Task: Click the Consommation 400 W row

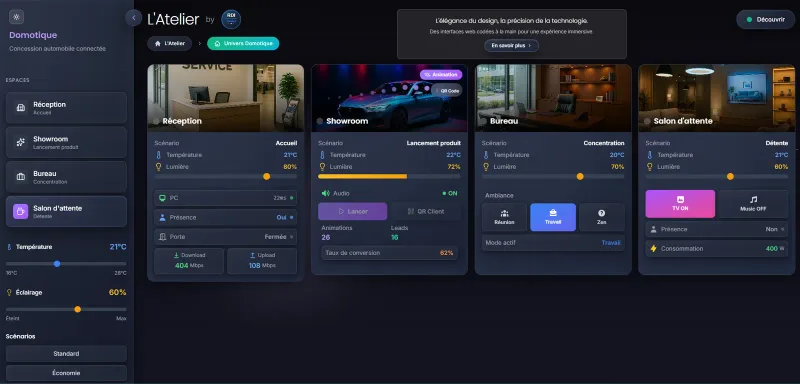Action: tap(717, 249)
